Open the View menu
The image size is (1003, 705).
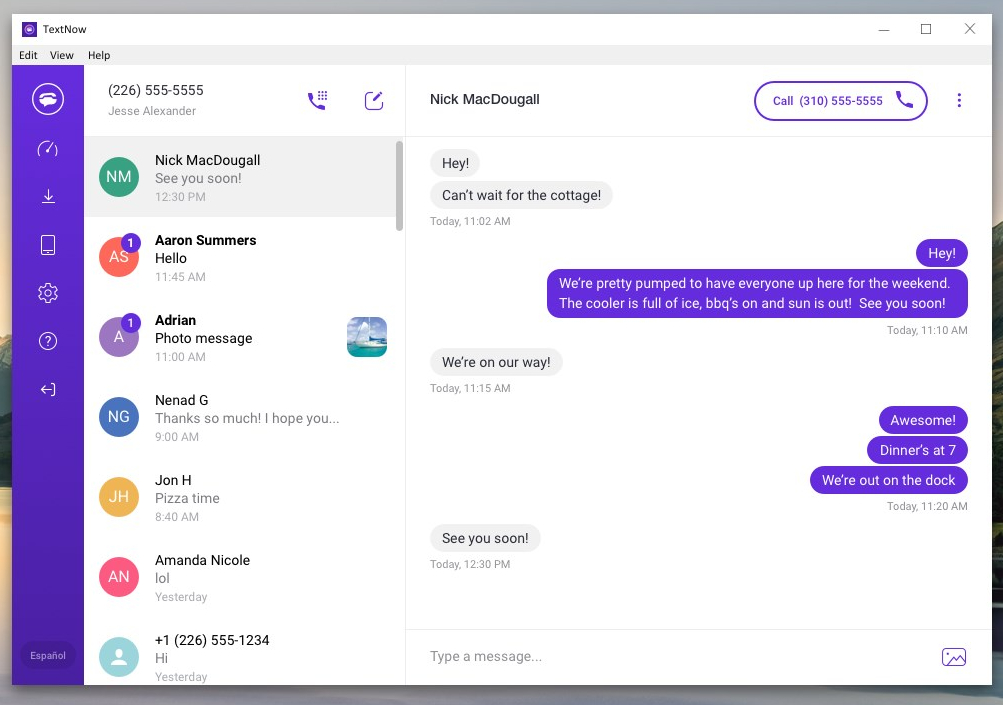coord(62,55)
